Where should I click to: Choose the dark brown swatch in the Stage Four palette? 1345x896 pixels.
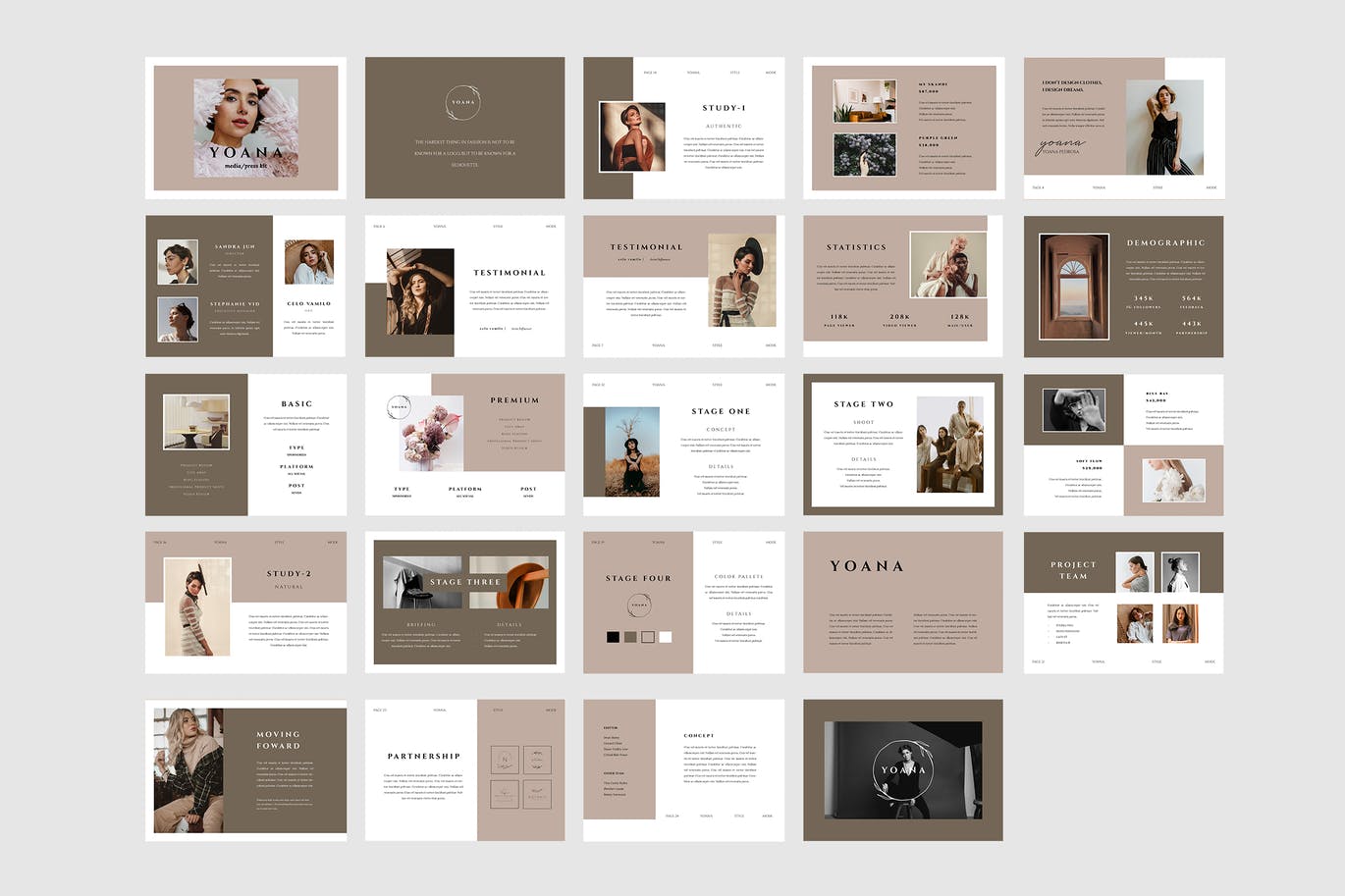(630, 637)
